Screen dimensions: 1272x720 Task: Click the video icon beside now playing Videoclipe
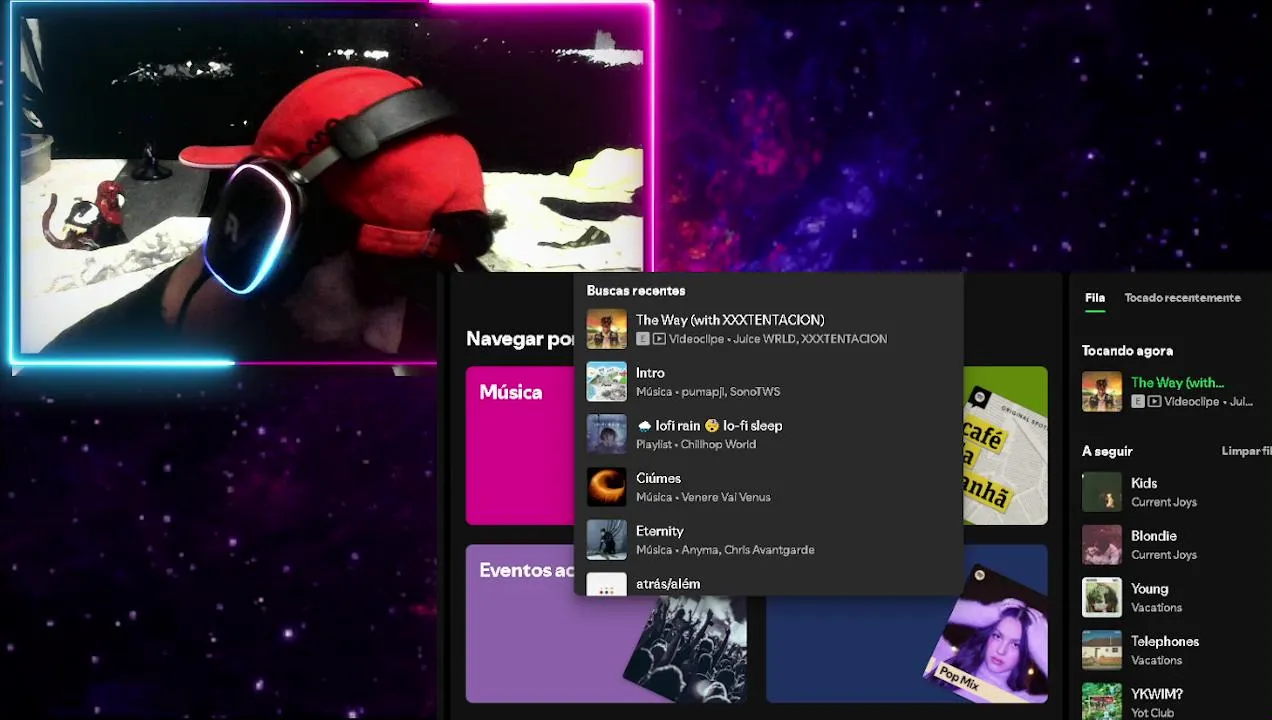[1154, 401]
